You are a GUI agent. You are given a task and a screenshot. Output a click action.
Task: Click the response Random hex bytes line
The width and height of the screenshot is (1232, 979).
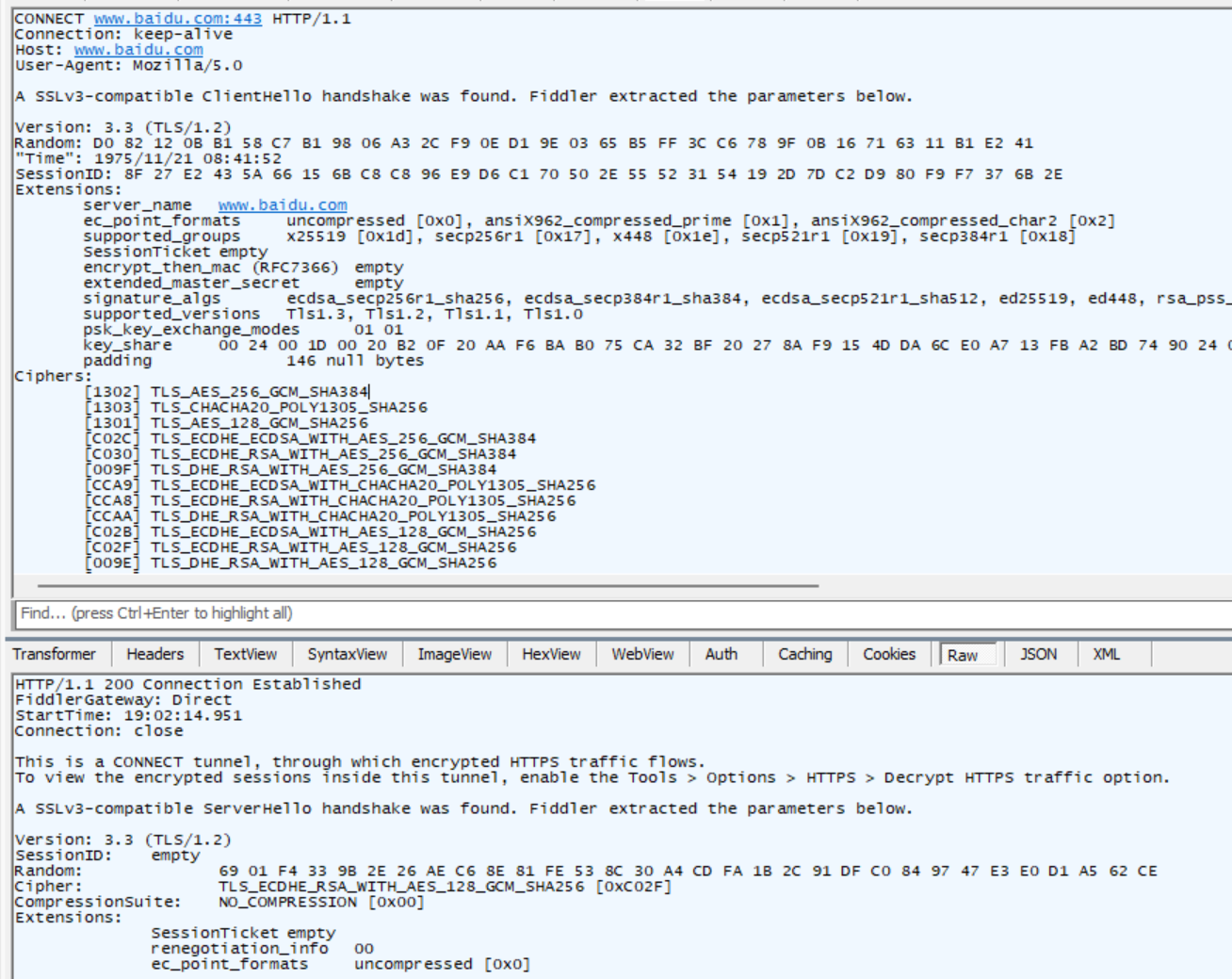[586, 872]
